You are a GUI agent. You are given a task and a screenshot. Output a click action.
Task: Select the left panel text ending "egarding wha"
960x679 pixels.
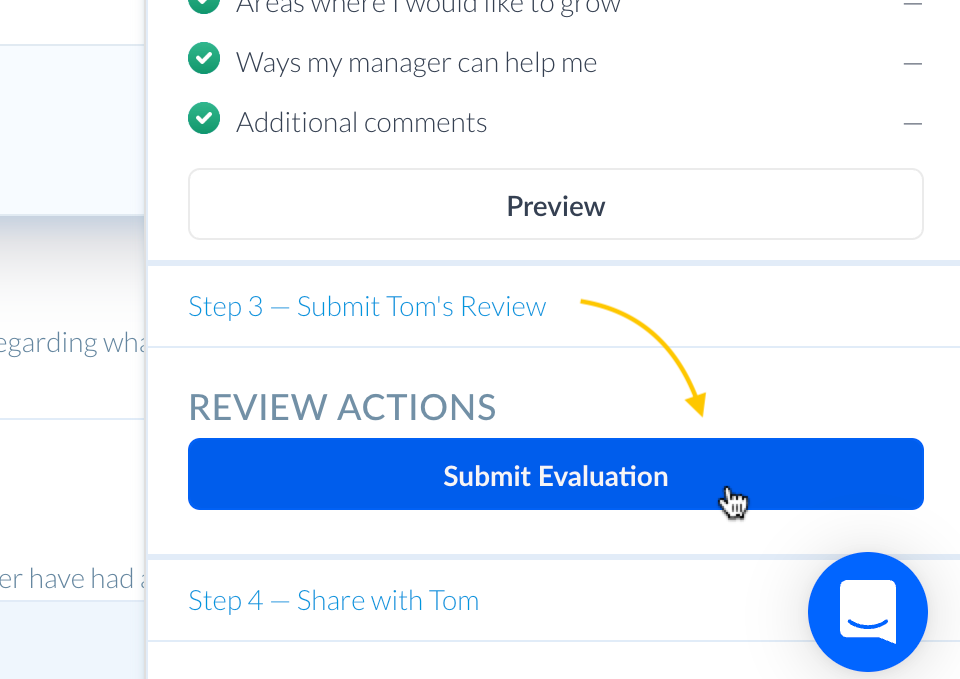[70, 343]
